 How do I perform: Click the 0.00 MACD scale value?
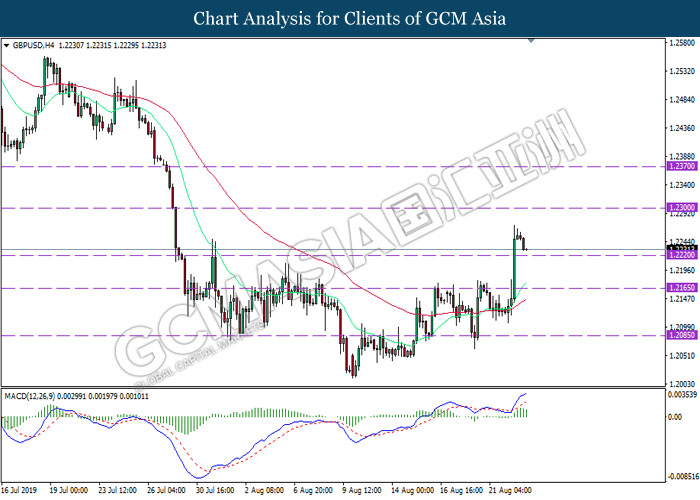(x=675, y=417)
